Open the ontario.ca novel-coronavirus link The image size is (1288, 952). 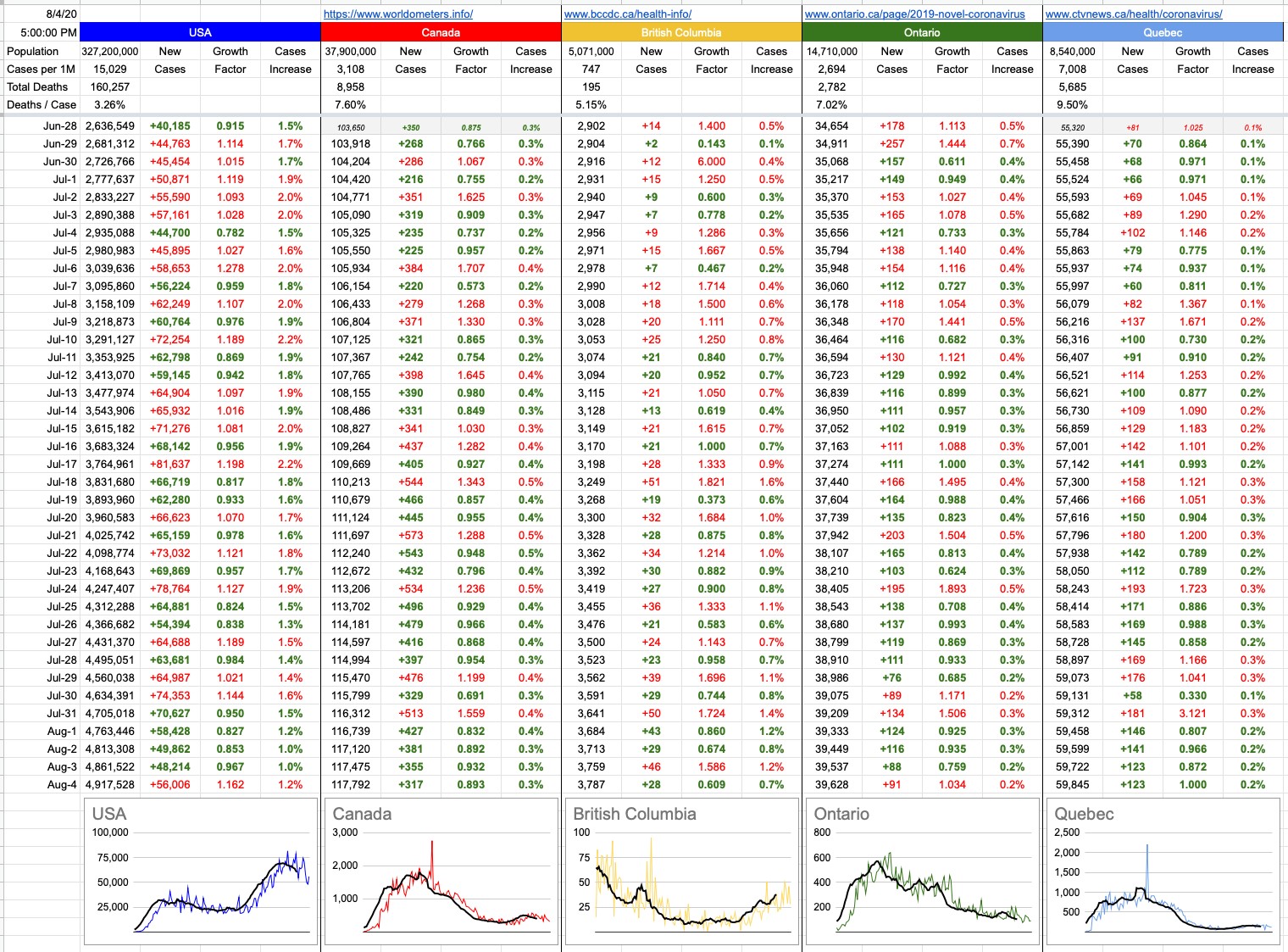[x=915, y=14]
